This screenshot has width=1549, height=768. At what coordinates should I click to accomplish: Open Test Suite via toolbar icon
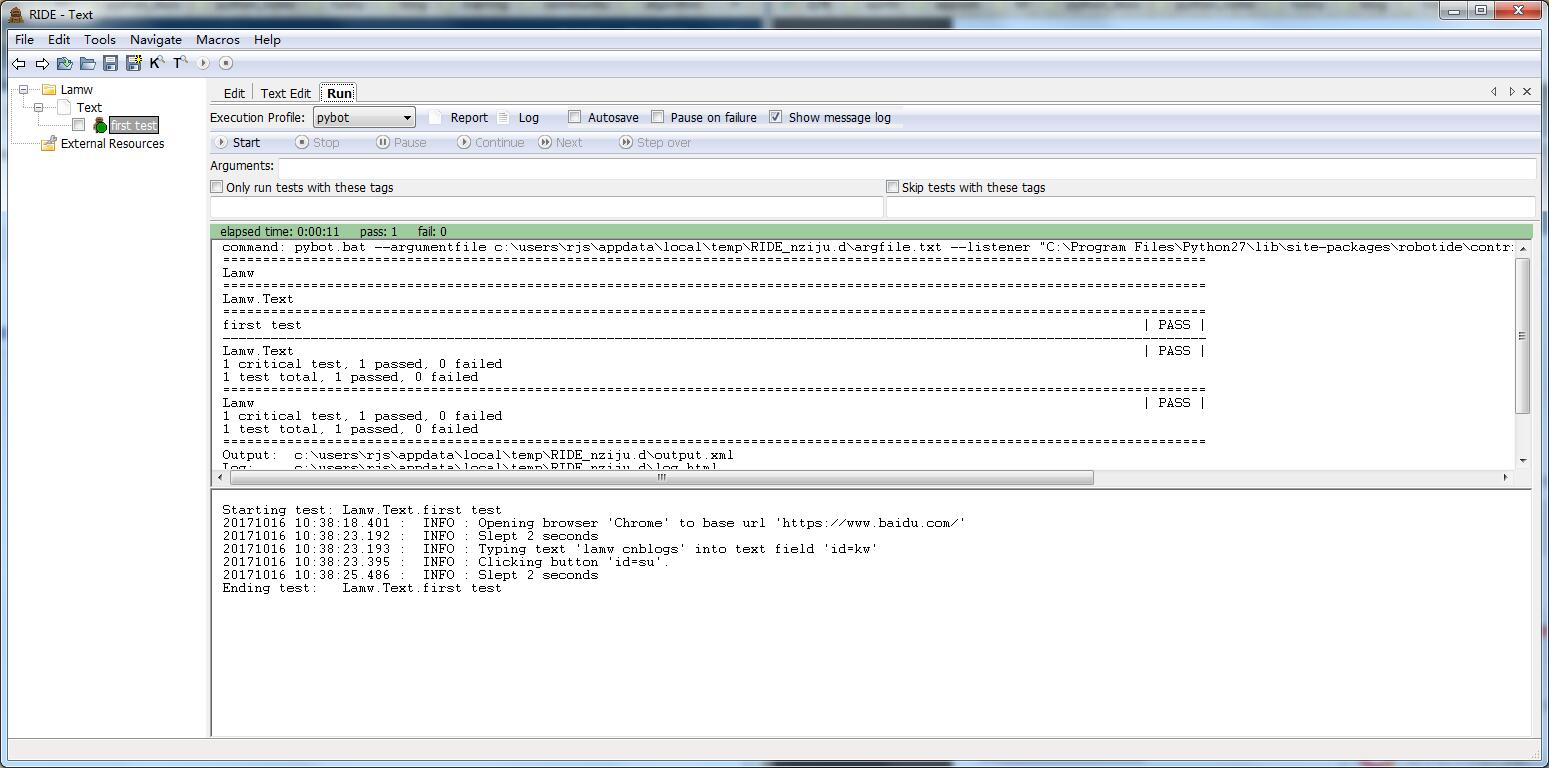tap(65, 63)
